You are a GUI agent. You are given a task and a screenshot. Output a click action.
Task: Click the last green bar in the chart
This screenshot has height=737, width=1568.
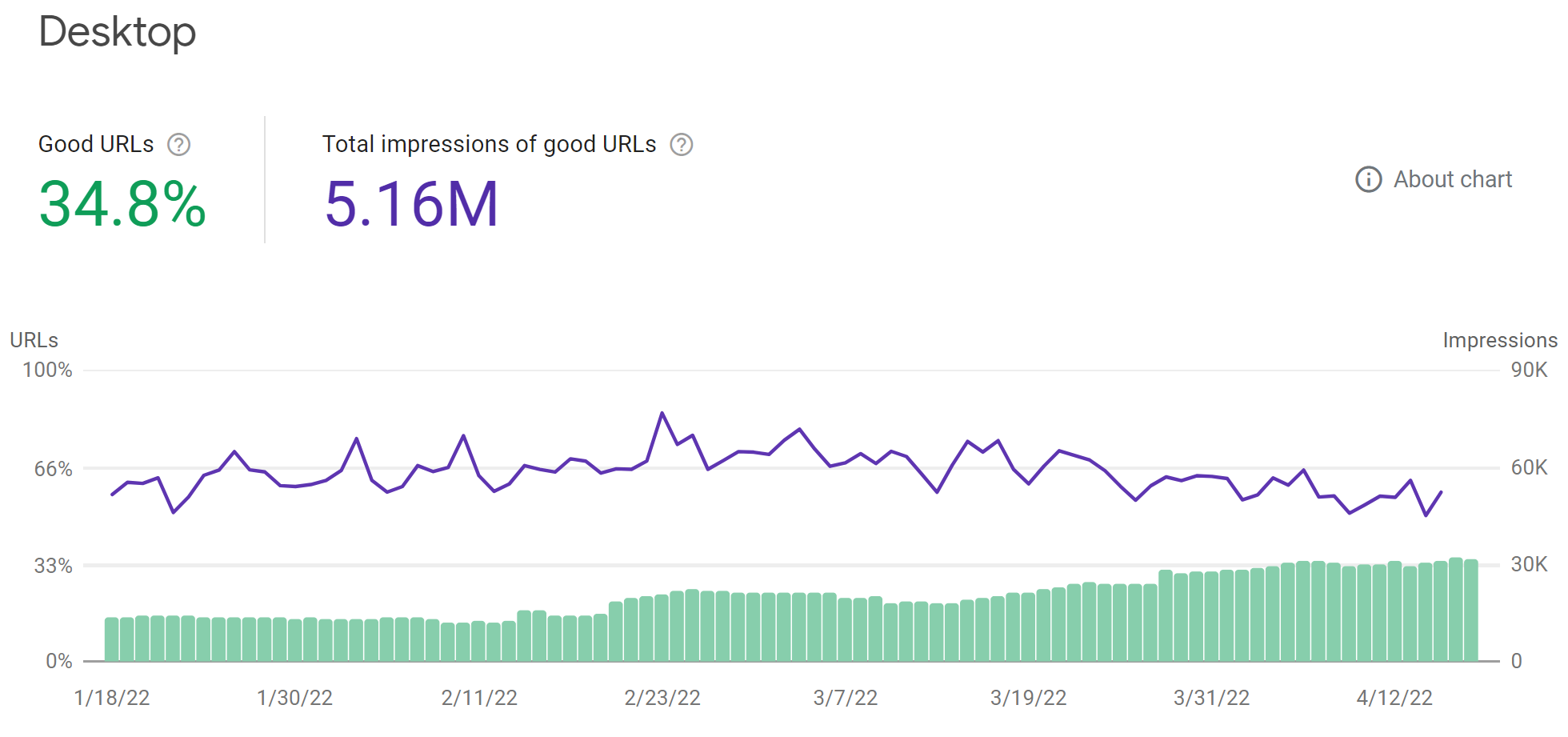pyautogui.click(x=1470, y=611)
